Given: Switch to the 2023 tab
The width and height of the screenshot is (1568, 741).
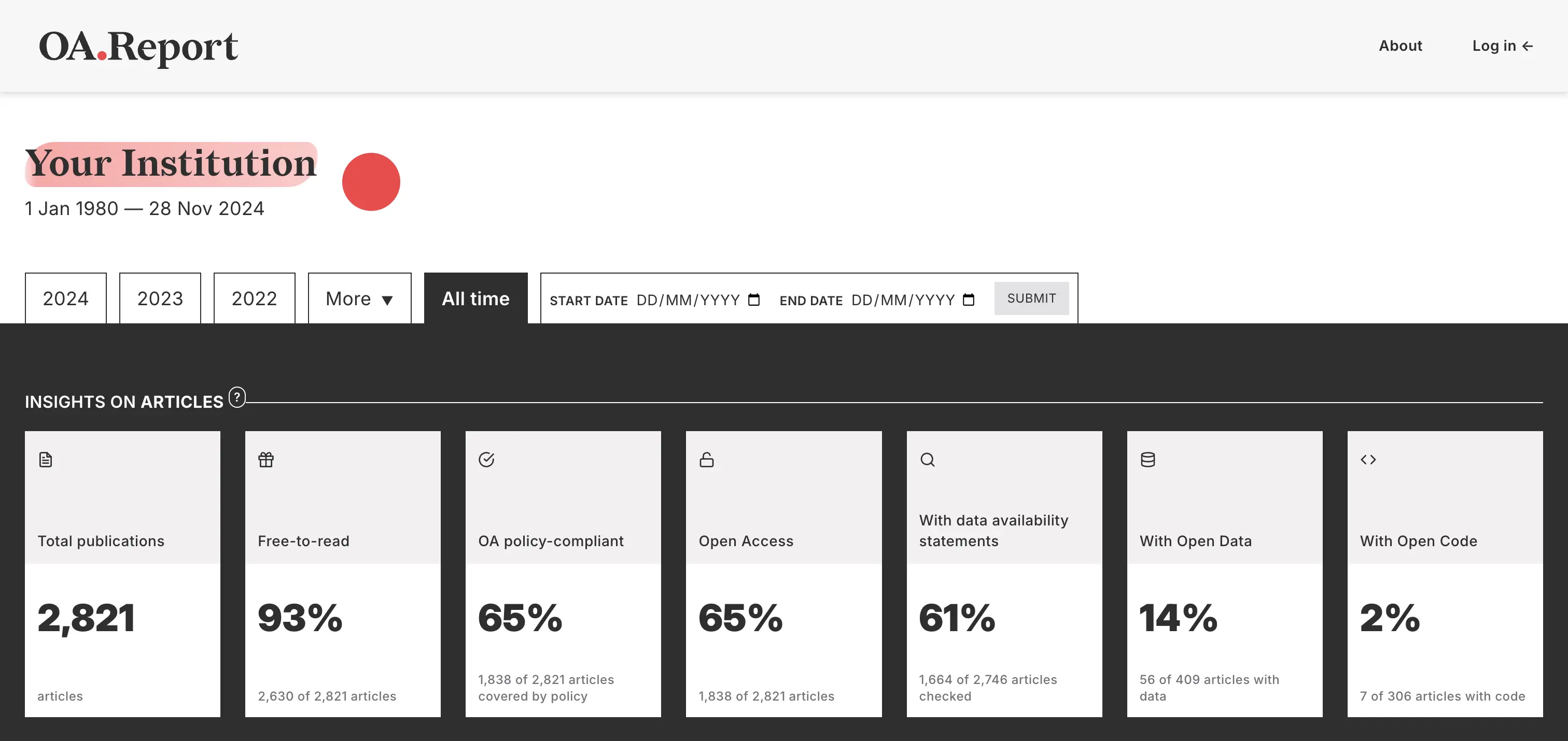Looking at the screenshot, I should tap(160, 298).
